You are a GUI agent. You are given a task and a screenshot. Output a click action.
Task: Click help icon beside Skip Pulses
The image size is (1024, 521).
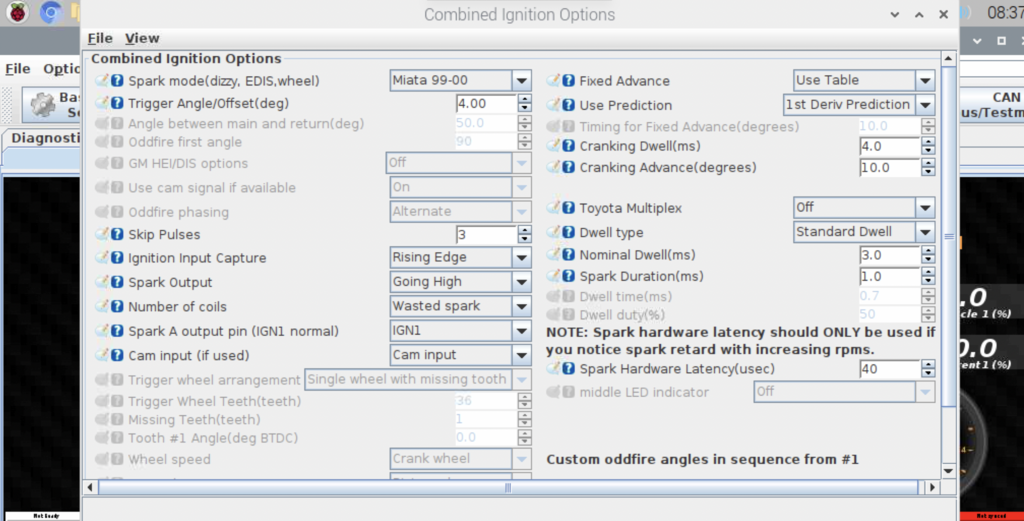(x=117, y=234)
